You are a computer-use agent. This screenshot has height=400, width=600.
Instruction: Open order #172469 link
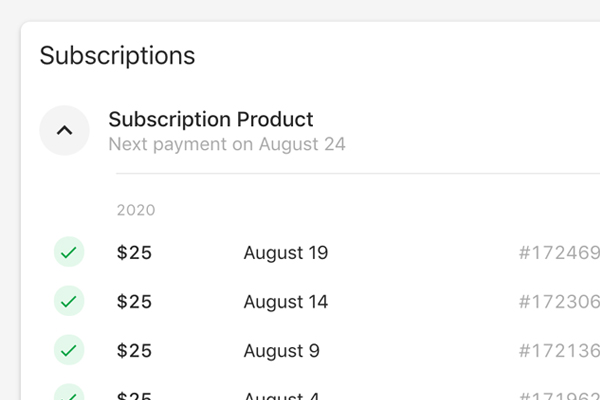pos(559,253)
